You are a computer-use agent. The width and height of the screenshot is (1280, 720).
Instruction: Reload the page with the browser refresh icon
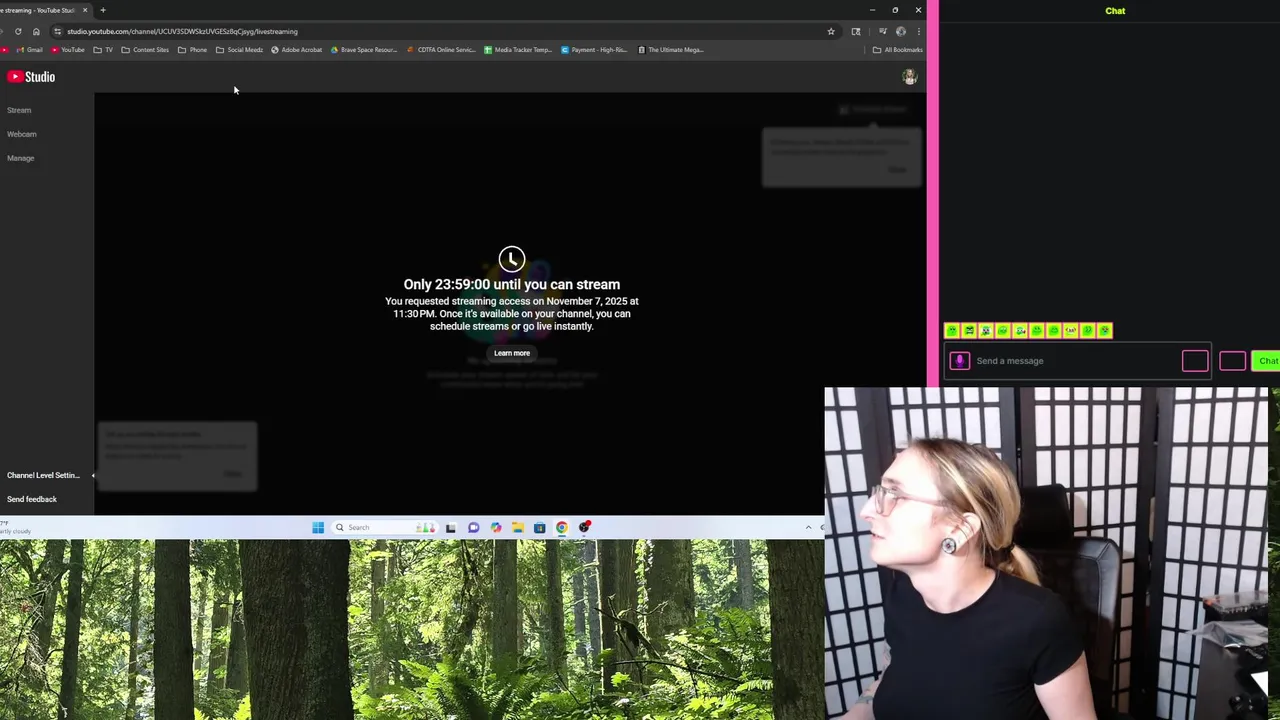pyautogui.click(x=18, y=31)
